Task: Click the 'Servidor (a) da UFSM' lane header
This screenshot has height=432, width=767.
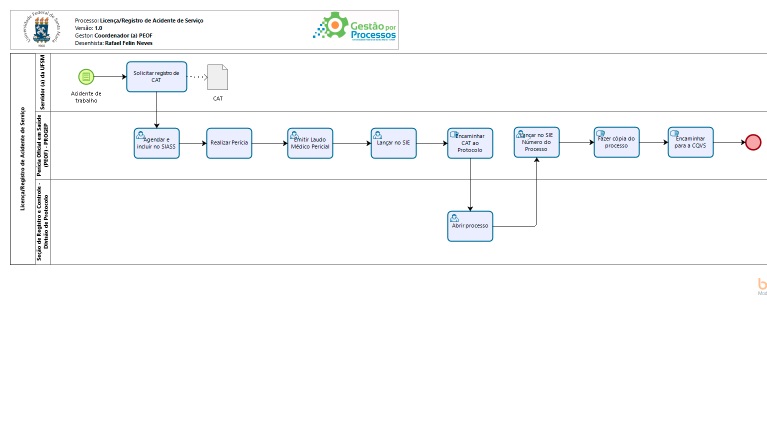Action: [x=43, y=82]
